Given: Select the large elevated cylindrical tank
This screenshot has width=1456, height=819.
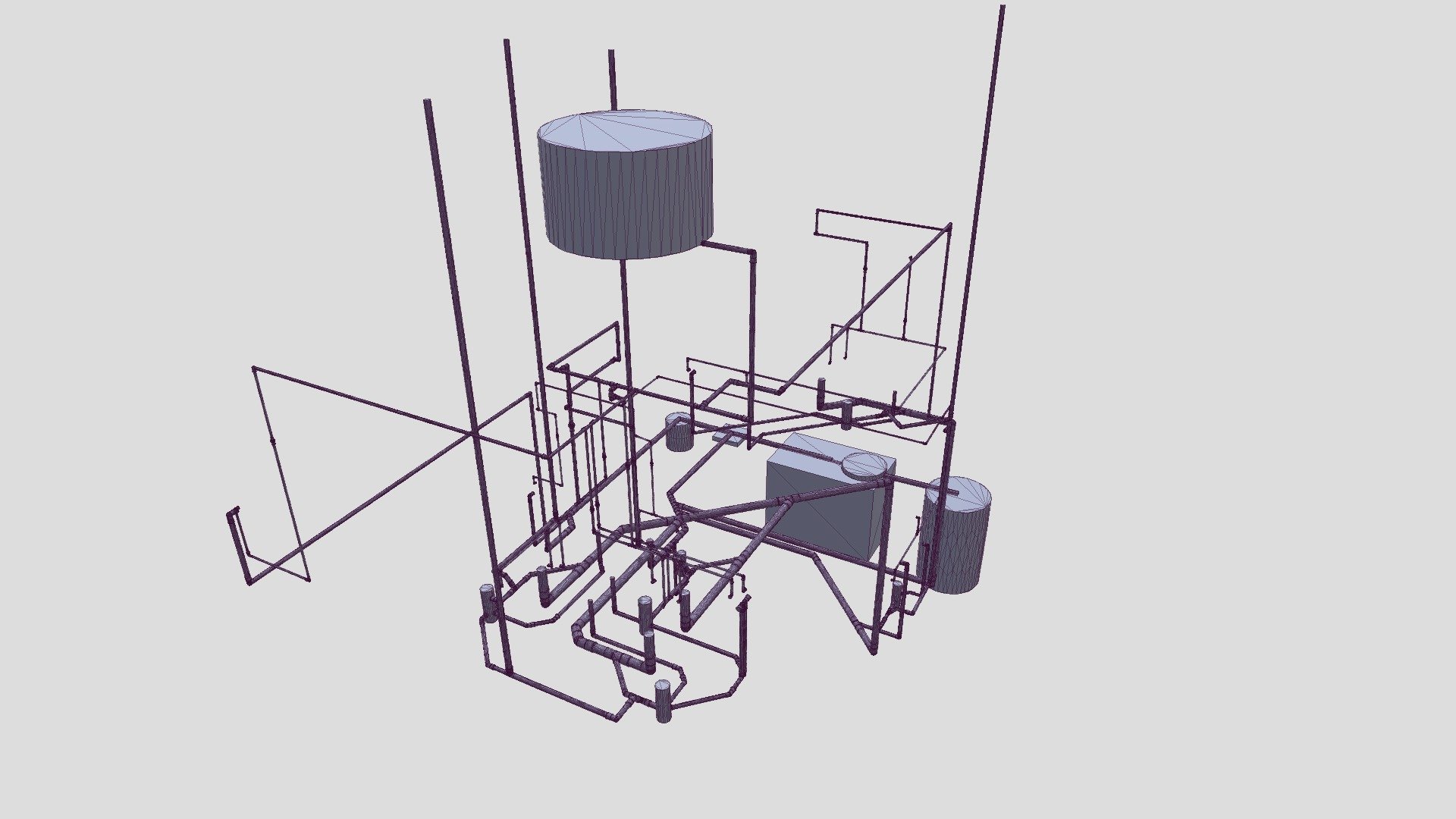Looking at the screenshot, I should click(626, 184).
